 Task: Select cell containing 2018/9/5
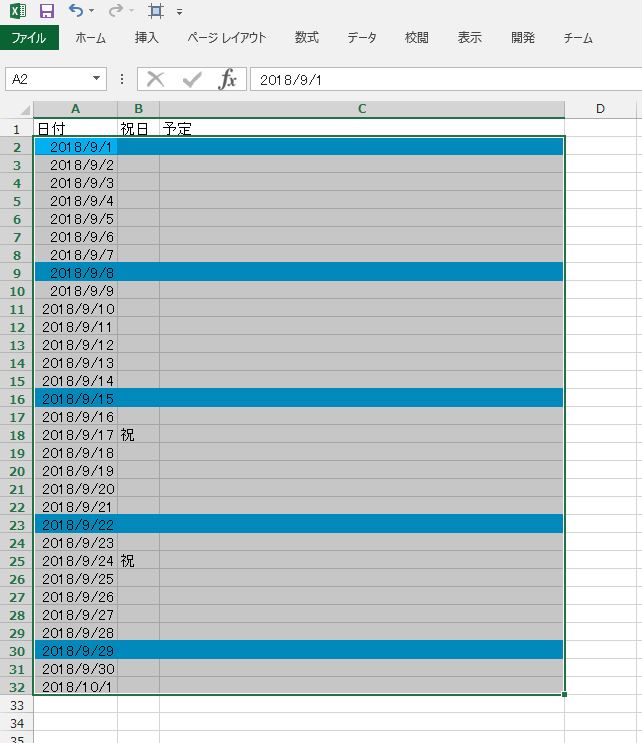click(x=76, y=219)
